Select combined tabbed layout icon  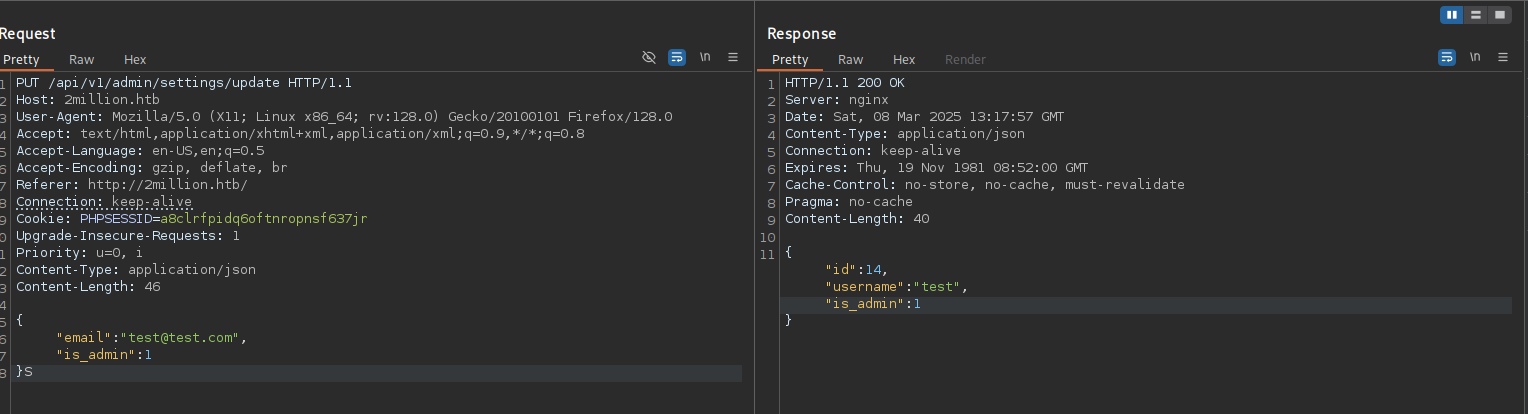(x=1500, y=15)
